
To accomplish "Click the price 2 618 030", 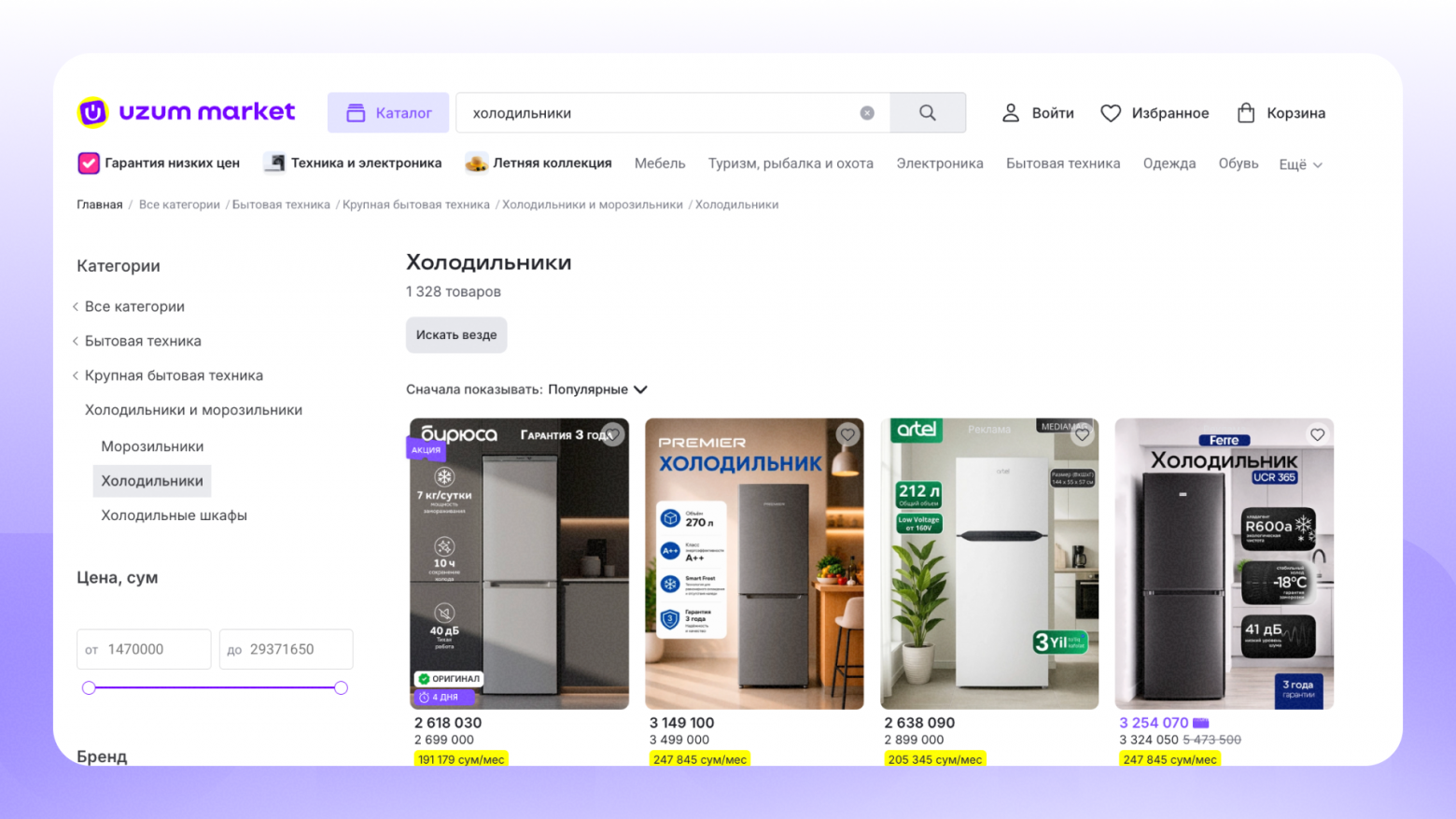I will (x=448, y=723).
